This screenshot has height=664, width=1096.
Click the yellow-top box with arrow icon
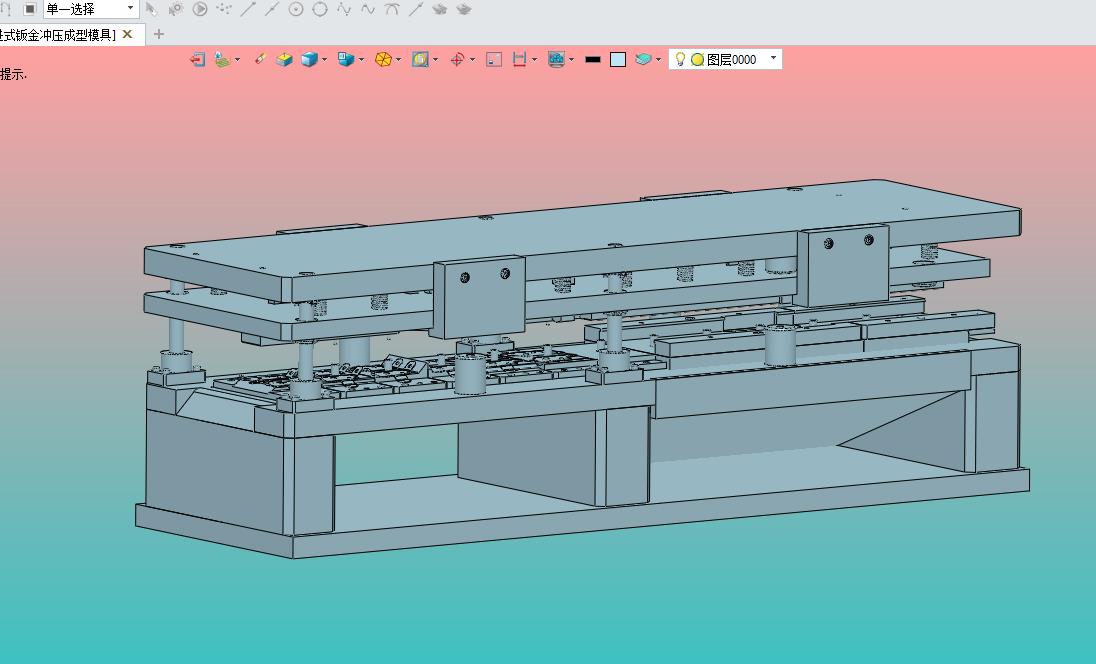(284, 59)
